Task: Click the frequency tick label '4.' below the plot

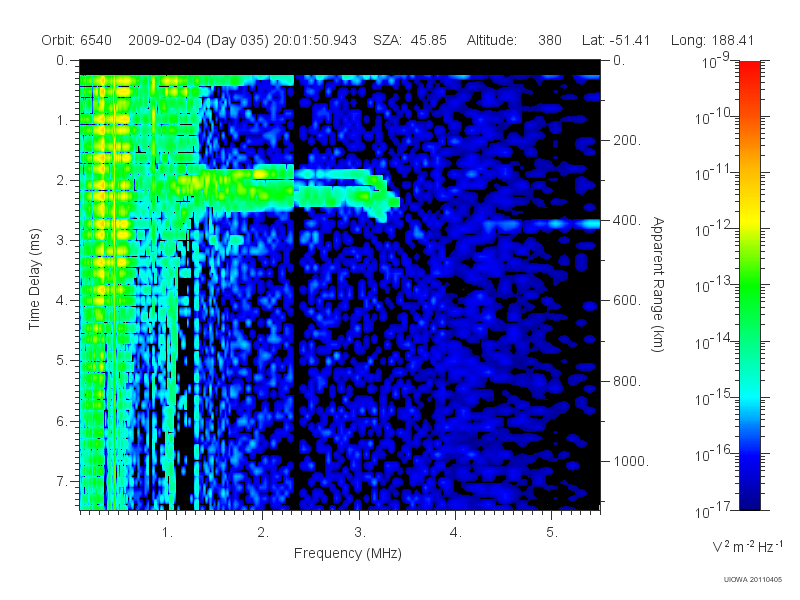Action: (456, 533)
